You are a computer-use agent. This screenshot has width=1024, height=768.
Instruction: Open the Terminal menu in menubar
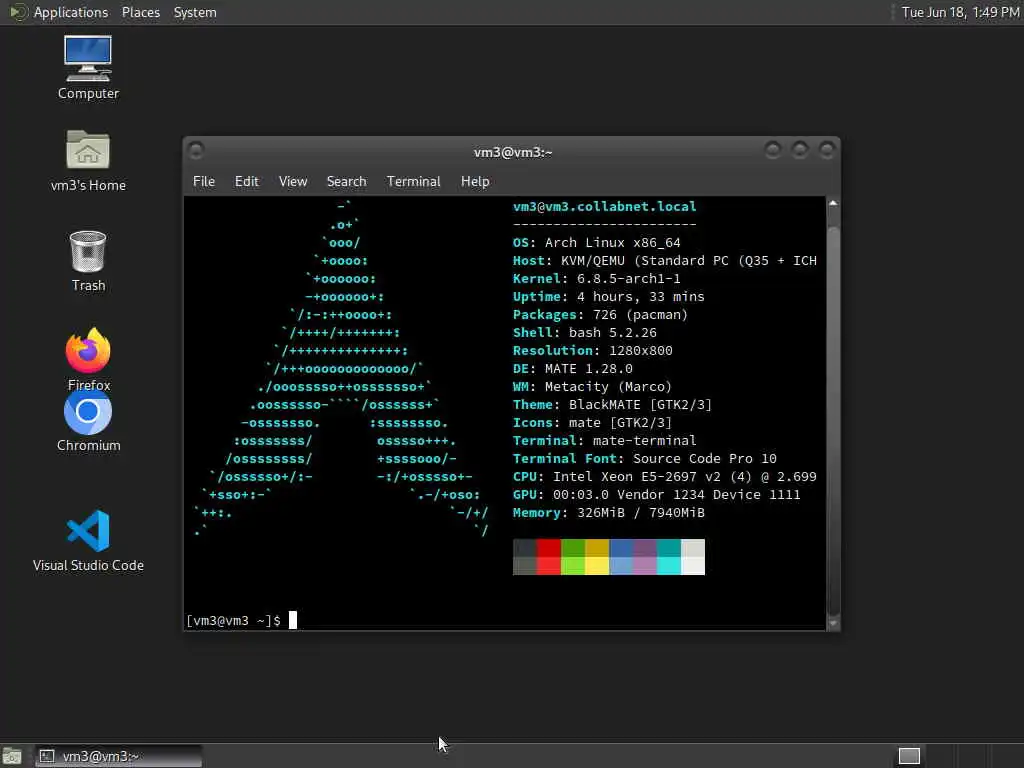(x=413, y=182)
